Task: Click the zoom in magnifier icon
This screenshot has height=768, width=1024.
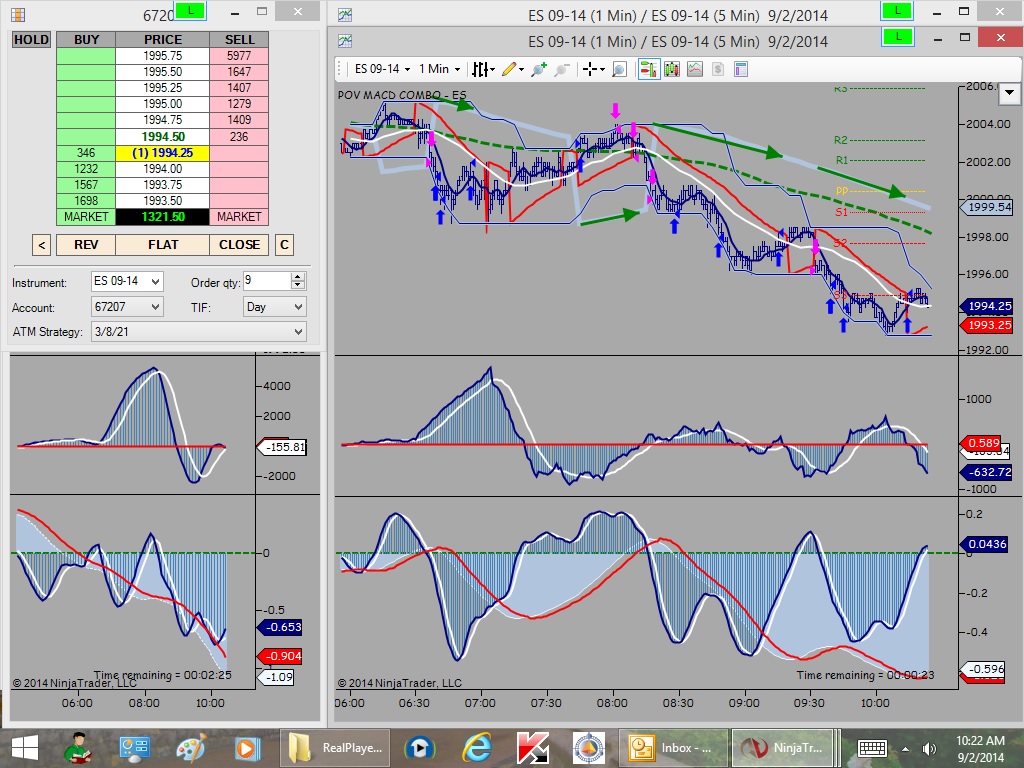Action: [539, 69]
